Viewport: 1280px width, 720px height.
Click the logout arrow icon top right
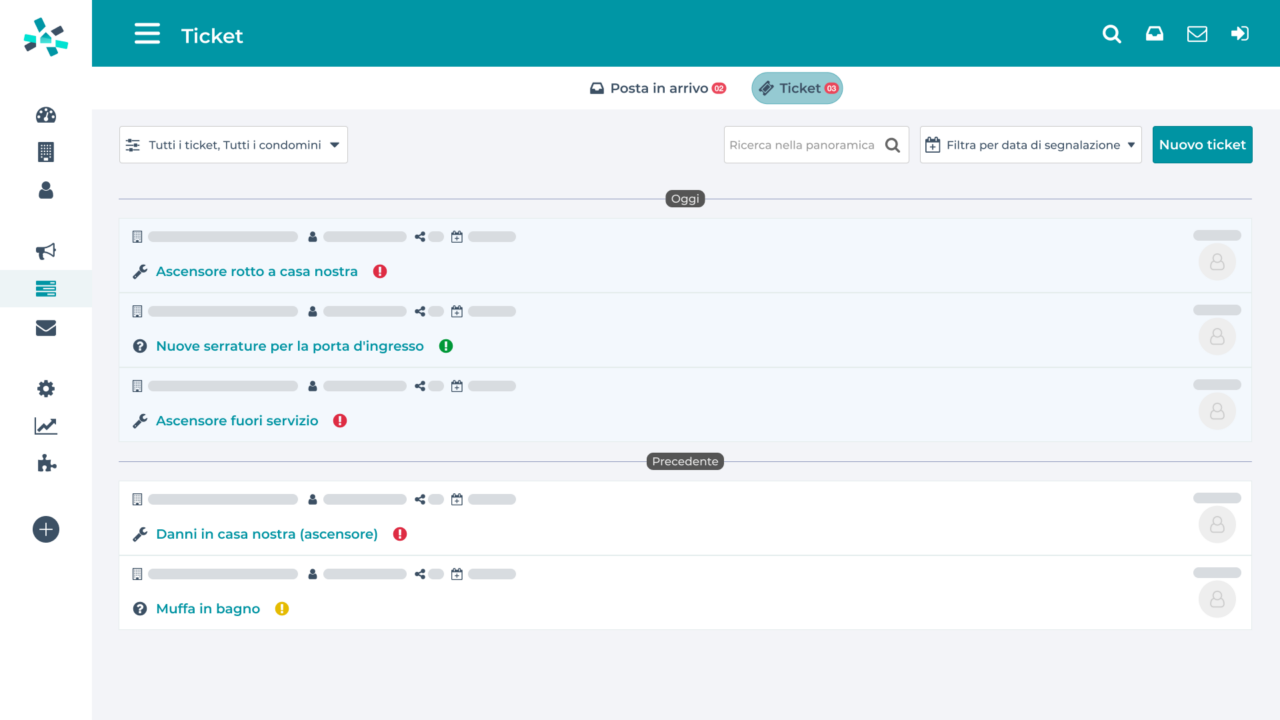click(x=1240, y=33)
